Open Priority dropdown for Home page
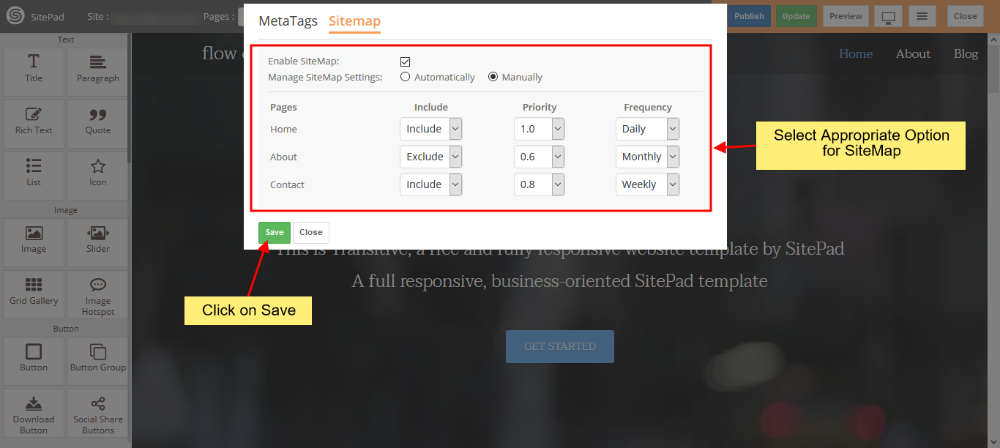Screen dimensions: 1000x448 click(x=539, y=129)
